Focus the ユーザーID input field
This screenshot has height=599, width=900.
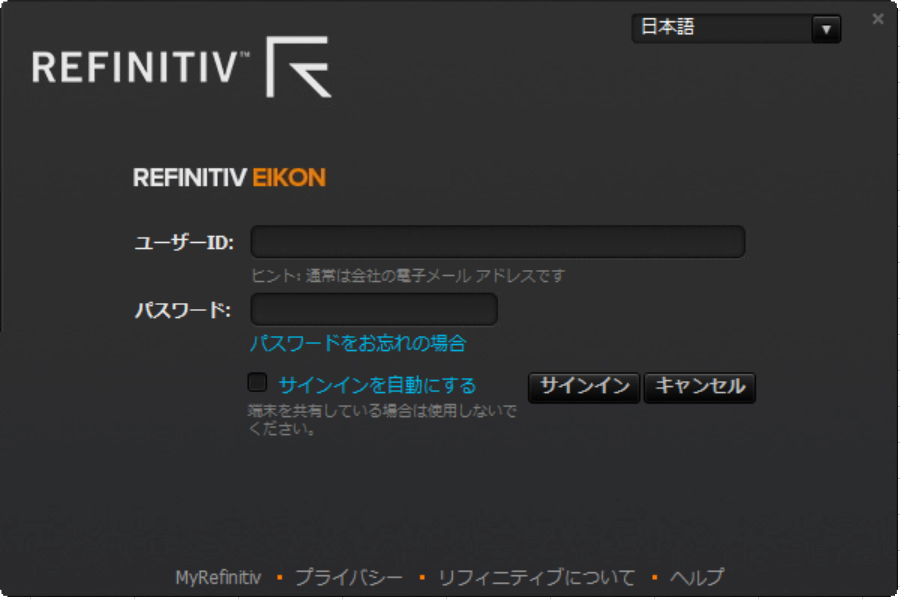[x=497, y=241]
